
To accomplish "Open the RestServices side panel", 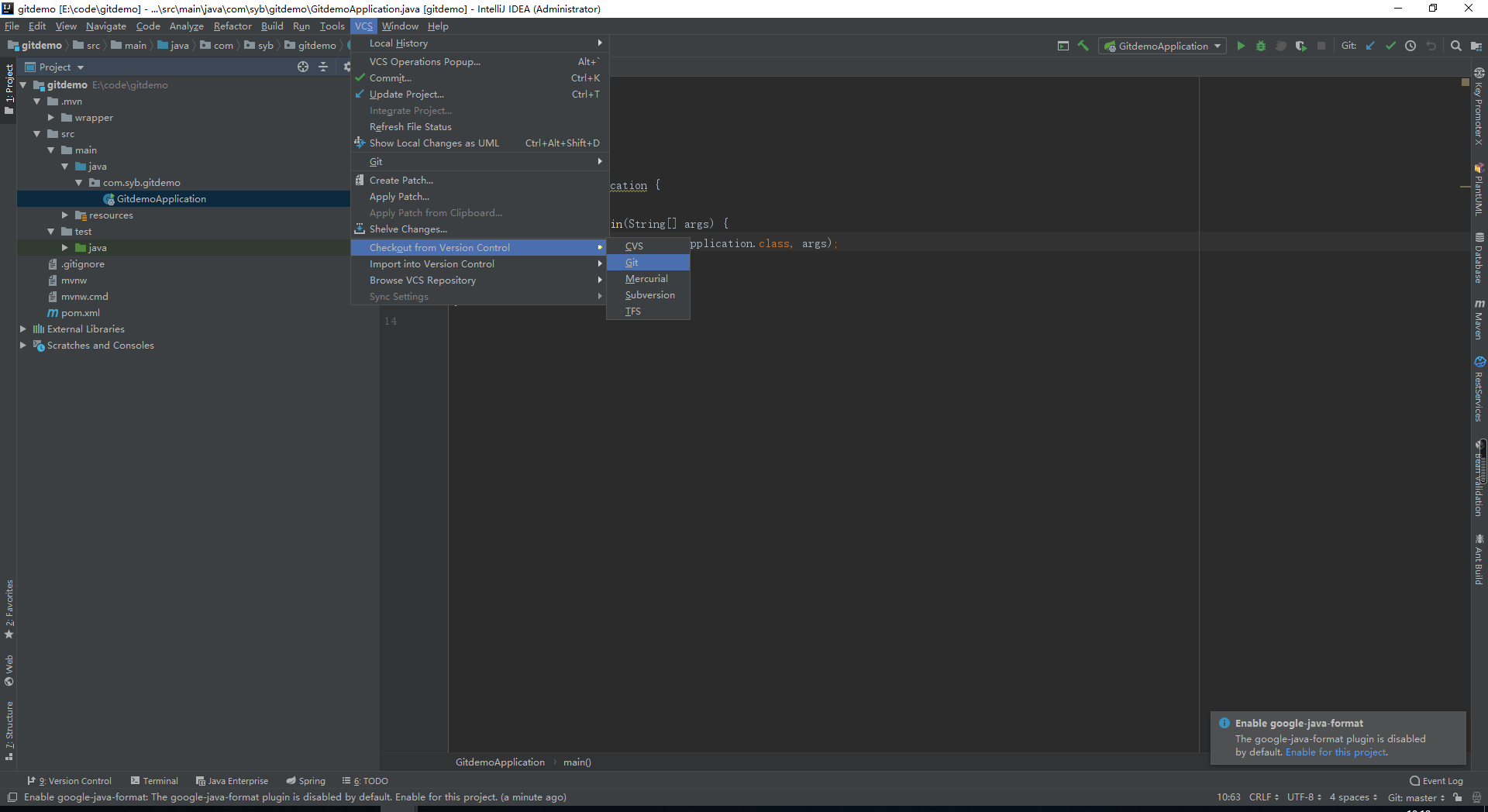I will pos(1479,389).
